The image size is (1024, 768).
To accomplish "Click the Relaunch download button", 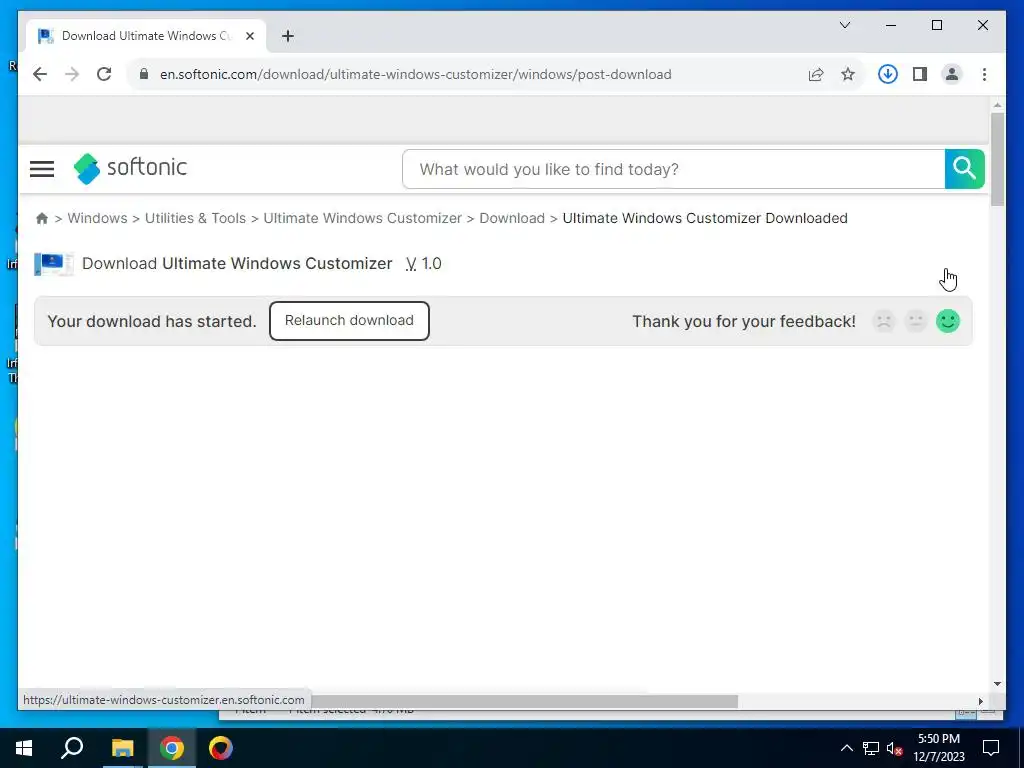I will click(x=349, y=321).
